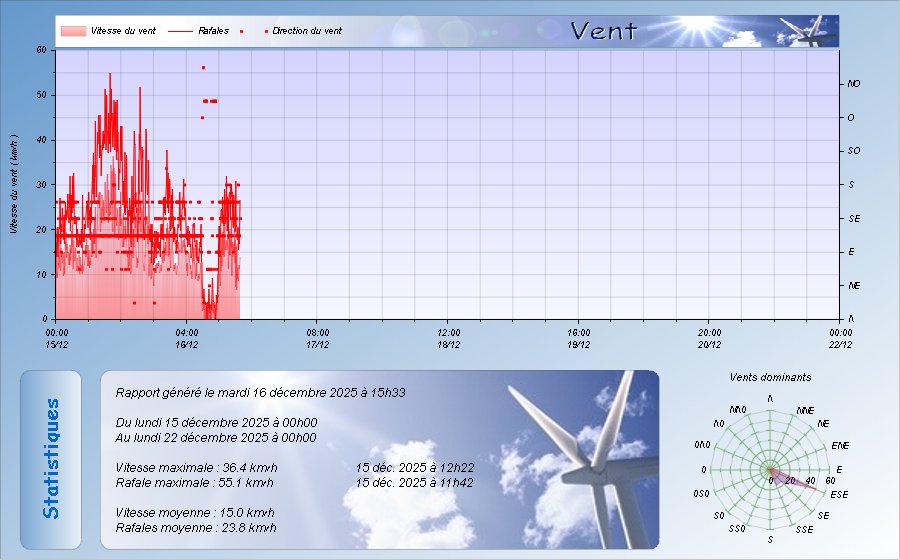Click the bright sun in the header banner
This screenshot has height=560, width=900.
point(700,22)
